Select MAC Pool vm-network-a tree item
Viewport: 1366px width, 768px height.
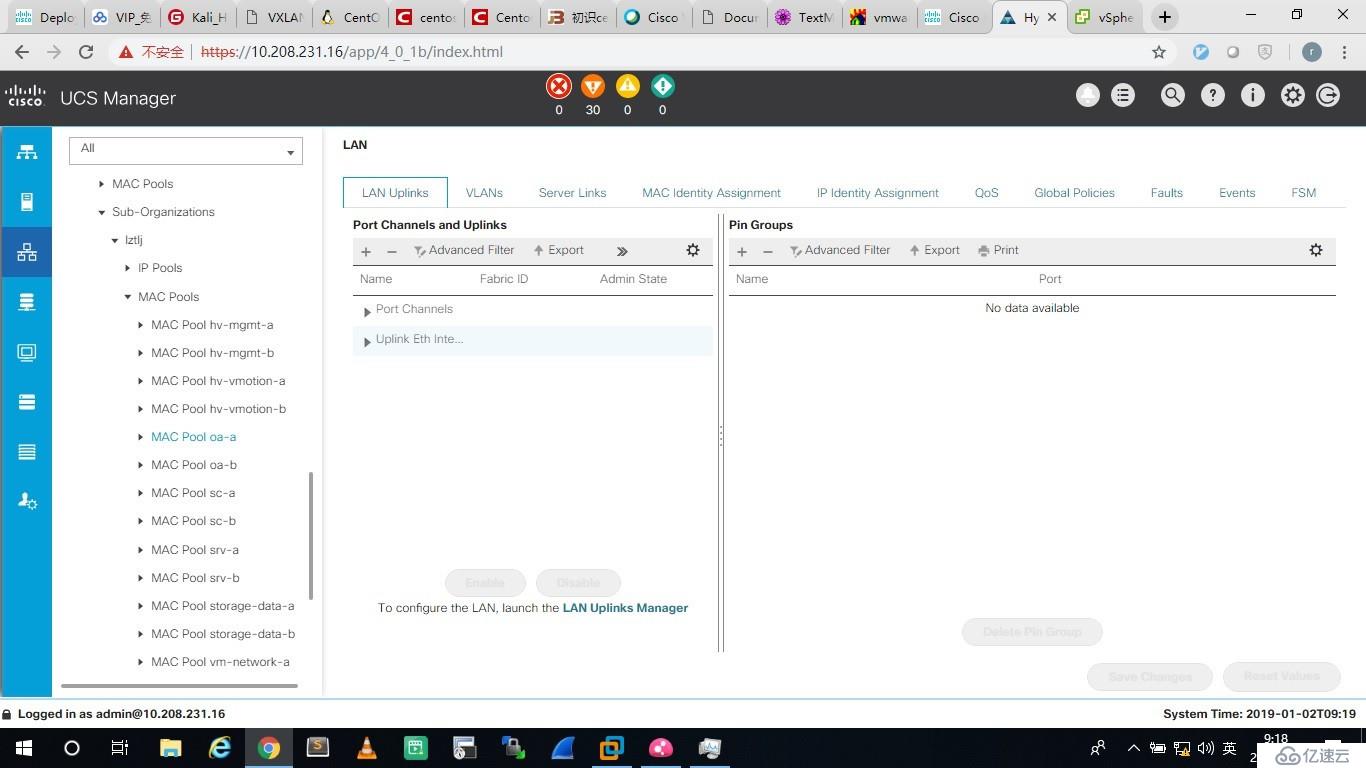tap(220, 662)
